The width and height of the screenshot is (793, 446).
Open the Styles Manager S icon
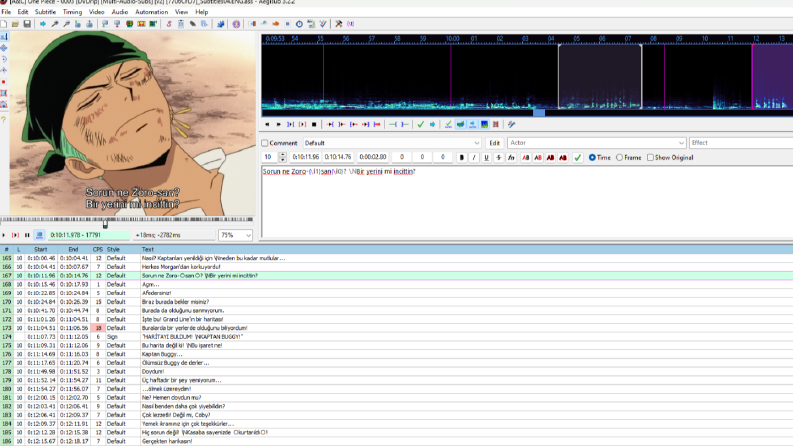pos(169,24)
